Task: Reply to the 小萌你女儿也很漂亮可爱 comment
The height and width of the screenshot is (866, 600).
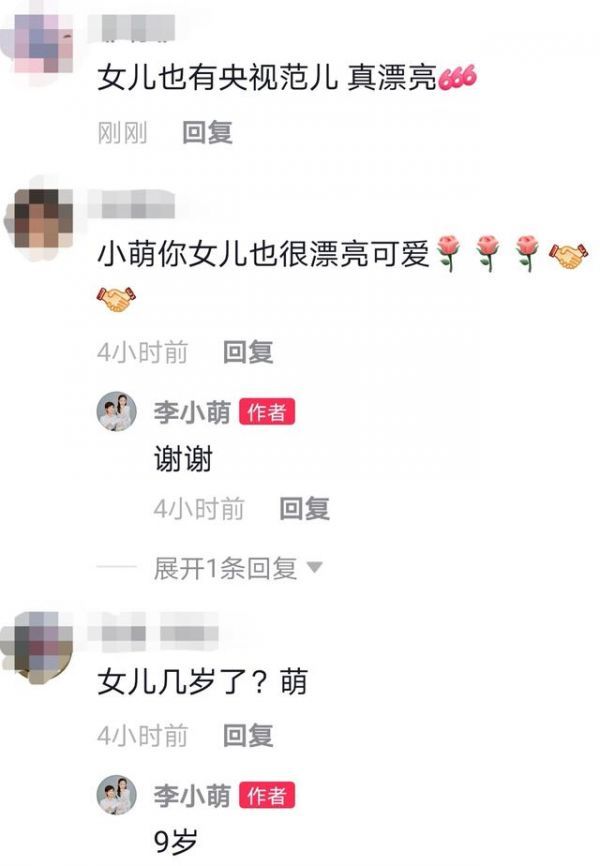Action: click(248, 352)
